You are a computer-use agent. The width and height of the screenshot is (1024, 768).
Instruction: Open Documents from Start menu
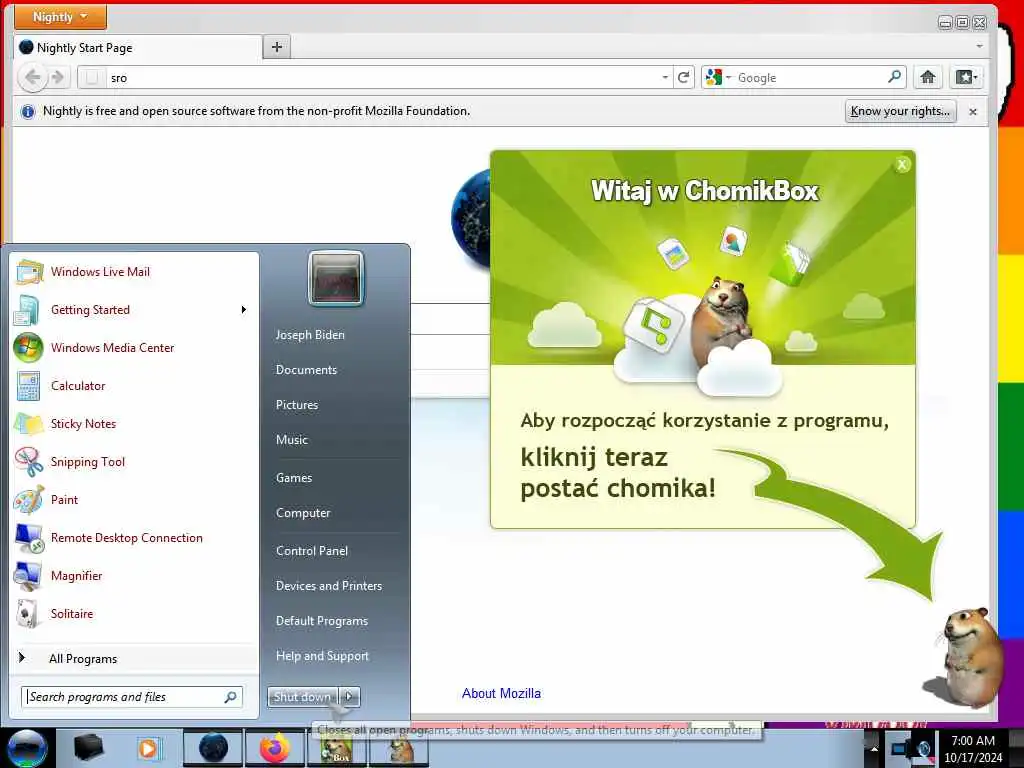(306, 370)
